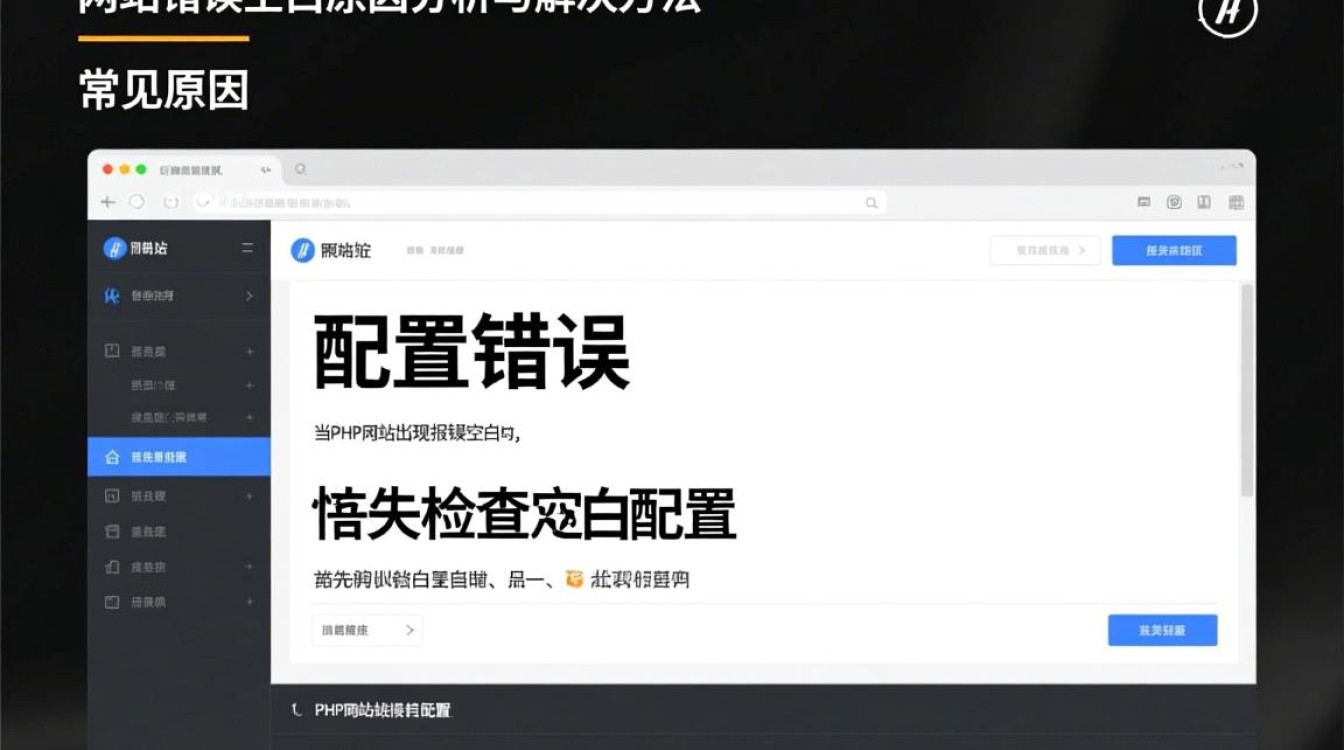
Task: Click the sentence starting '当PHP网站出现'
Action: (x=417, y=434)
